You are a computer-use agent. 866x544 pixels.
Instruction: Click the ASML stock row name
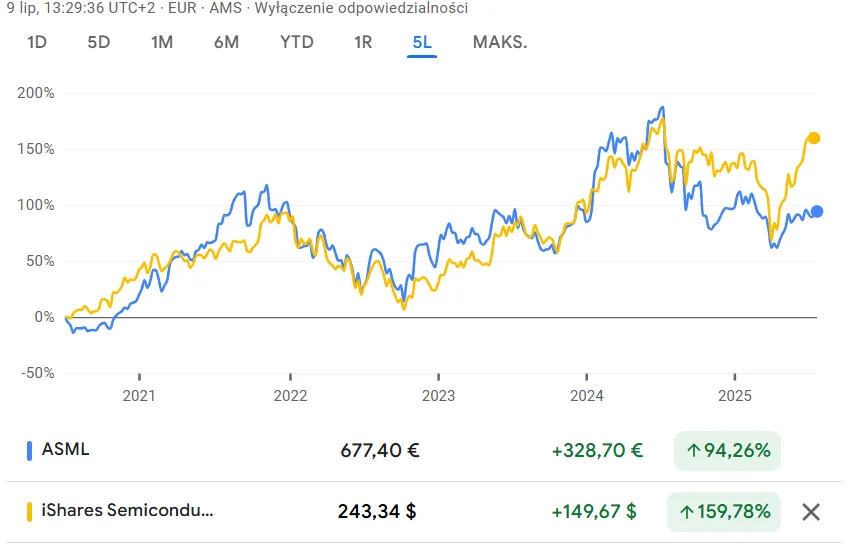click(x=65, y=449)
